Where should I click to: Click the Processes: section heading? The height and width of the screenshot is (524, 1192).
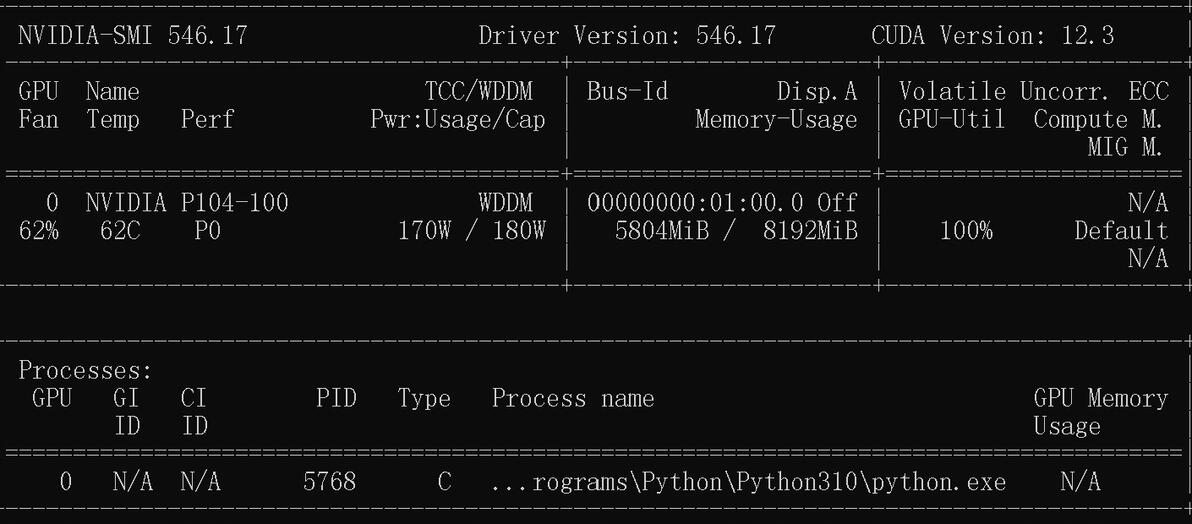(x=85, y=371)
